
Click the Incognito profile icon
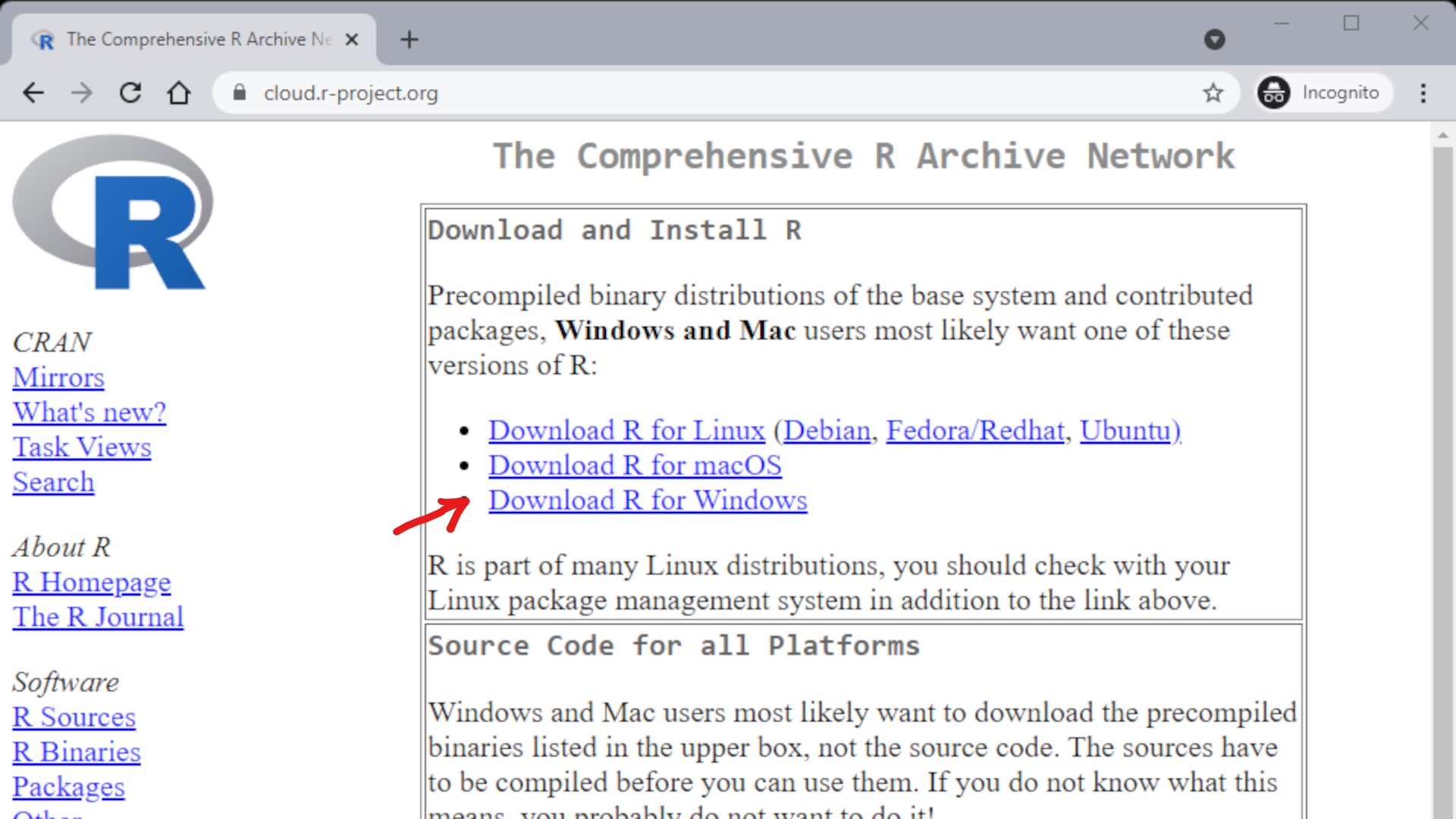(x=1276, y=92)
